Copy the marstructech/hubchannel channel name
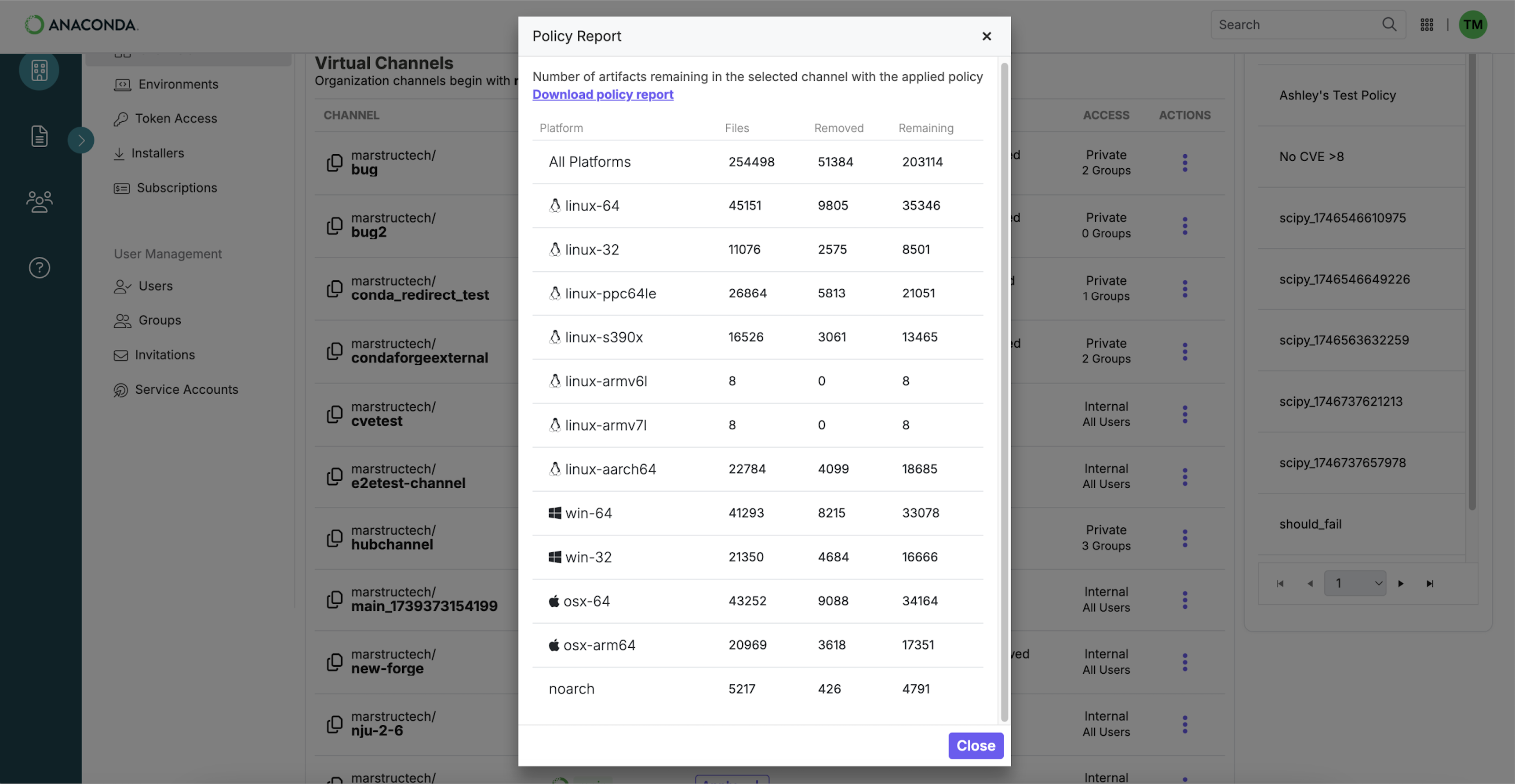 pos(335,538)
